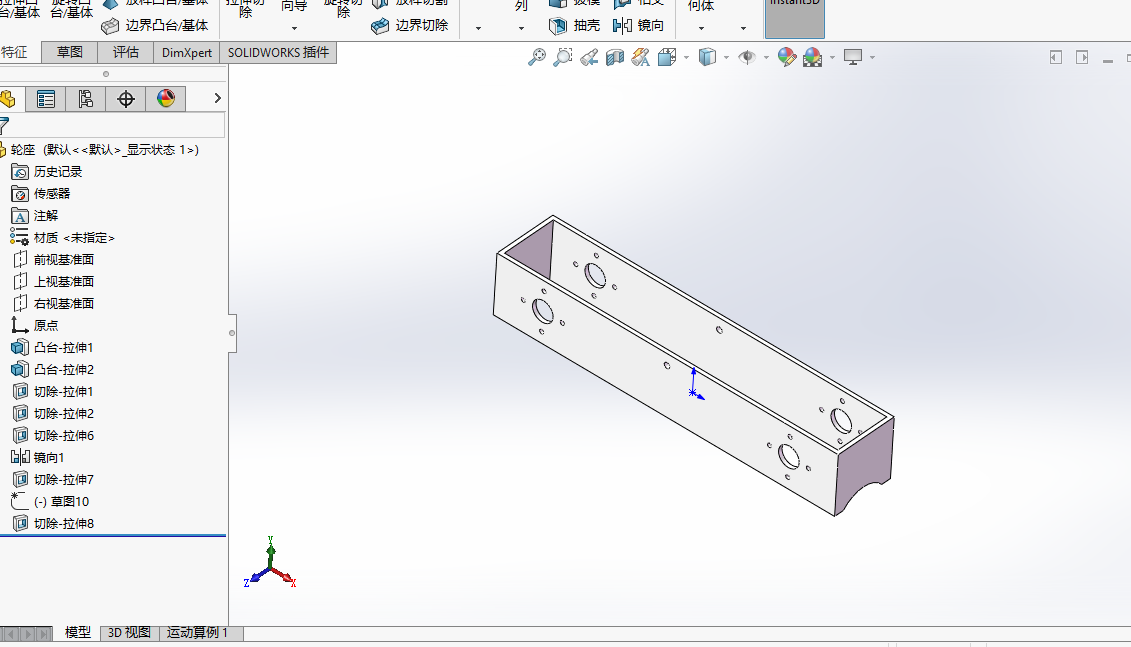Click the Edit Appearance color ball icon
This screenshot has height=647, width=1131.
(x=787, y=57)
